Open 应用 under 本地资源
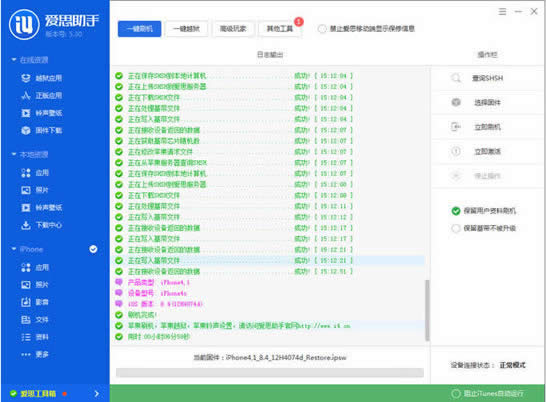The height and width of the screenshot is (402, 546). pos(35,173)
